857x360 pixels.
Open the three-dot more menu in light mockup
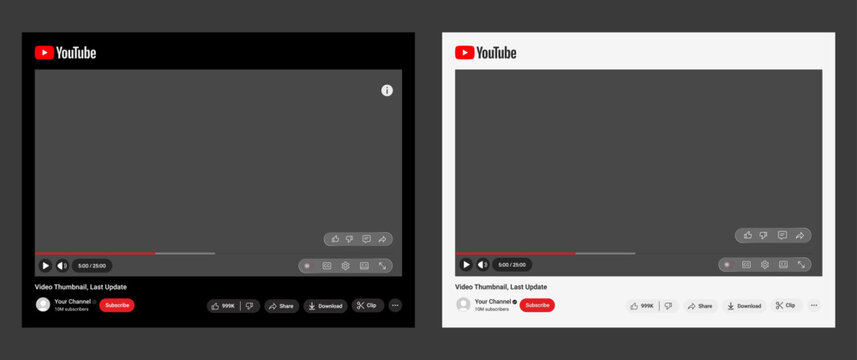(814, 306)
